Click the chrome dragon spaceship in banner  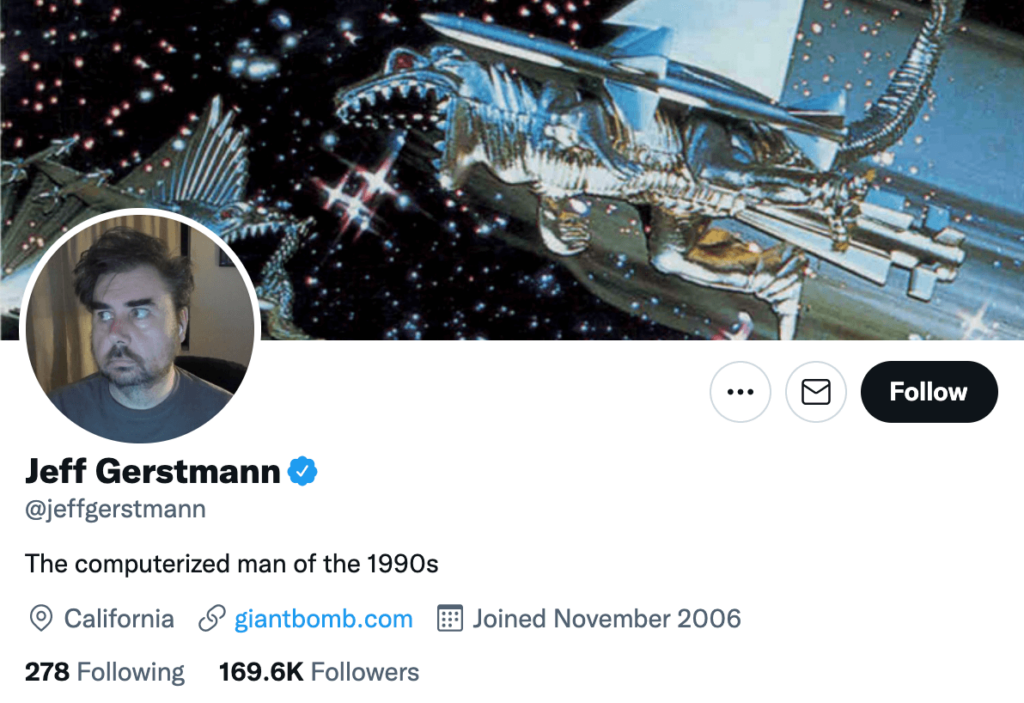pos(620,170)
